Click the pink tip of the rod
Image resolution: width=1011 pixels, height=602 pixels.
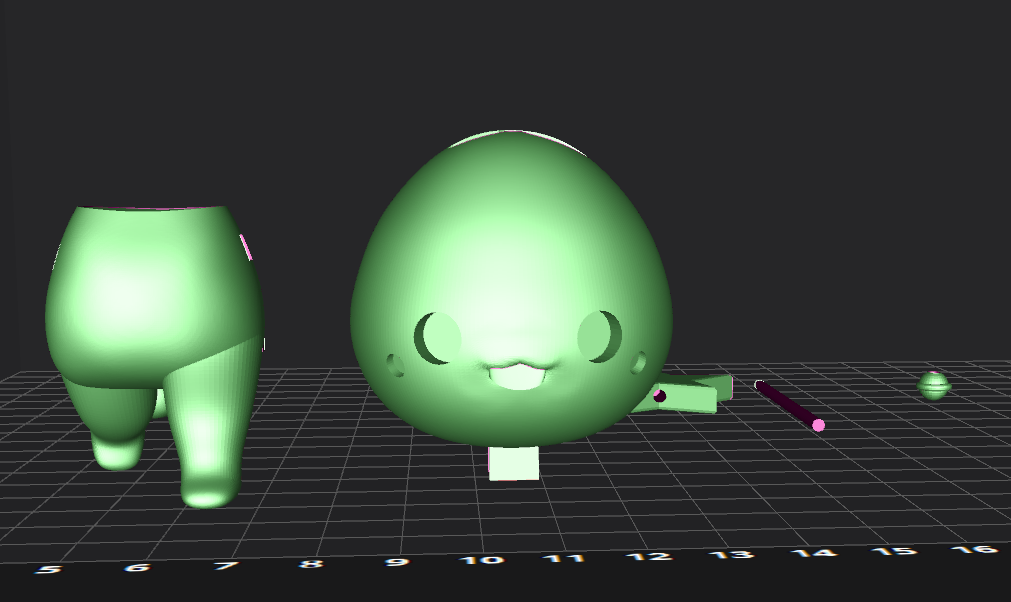click(x=818, y=425)
